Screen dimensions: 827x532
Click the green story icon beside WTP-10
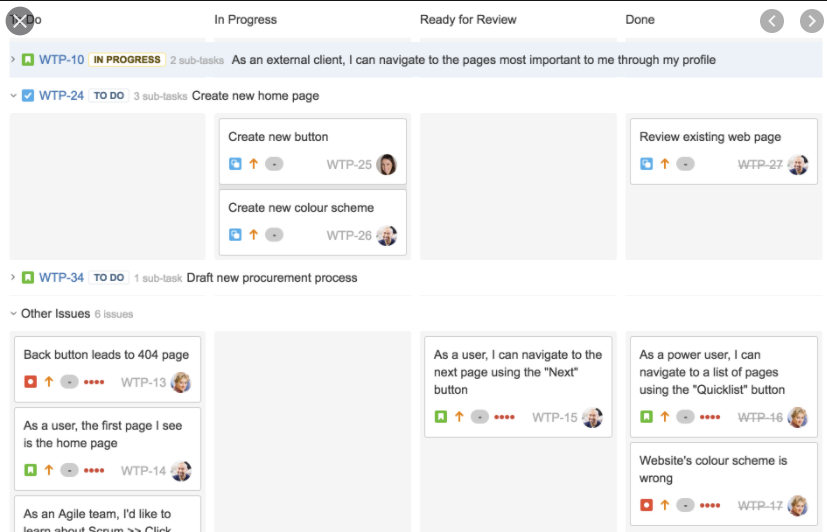28,60
